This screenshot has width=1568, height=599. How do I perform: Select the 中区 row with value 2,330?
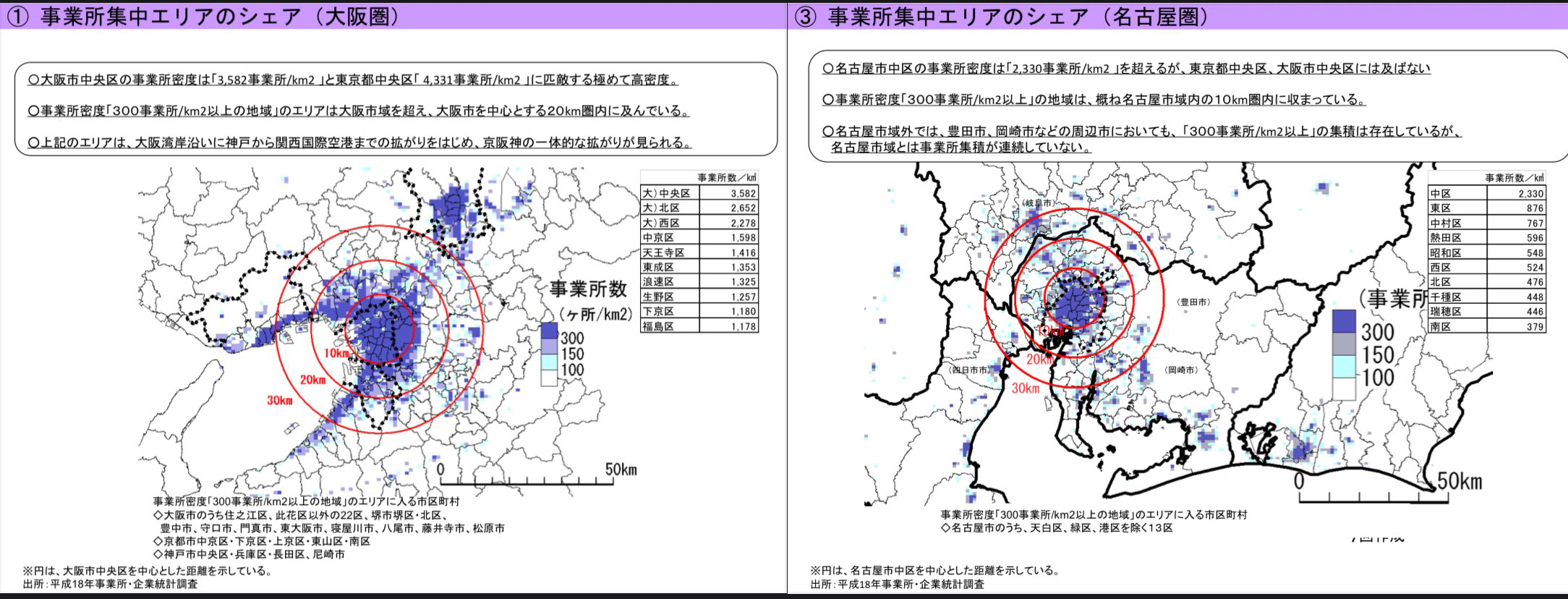(x=1486, y=193)
